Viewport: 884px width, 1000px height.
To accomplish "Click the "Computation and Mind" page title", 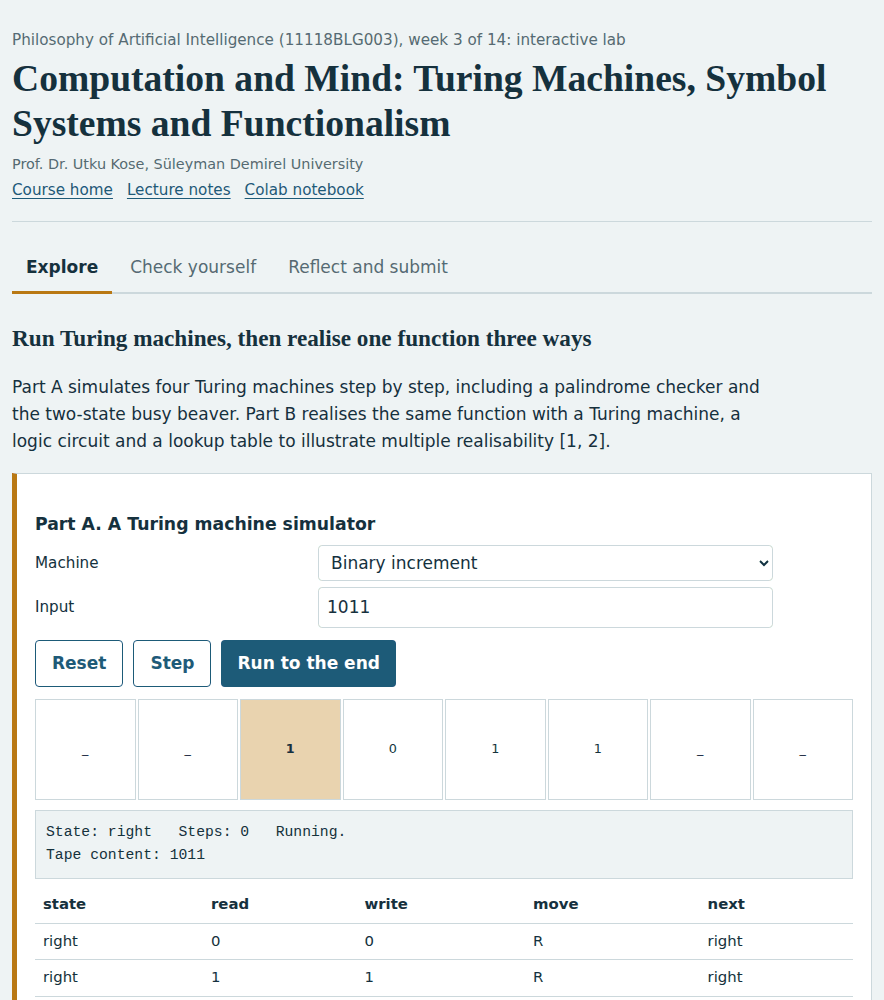I will [419, 101].
